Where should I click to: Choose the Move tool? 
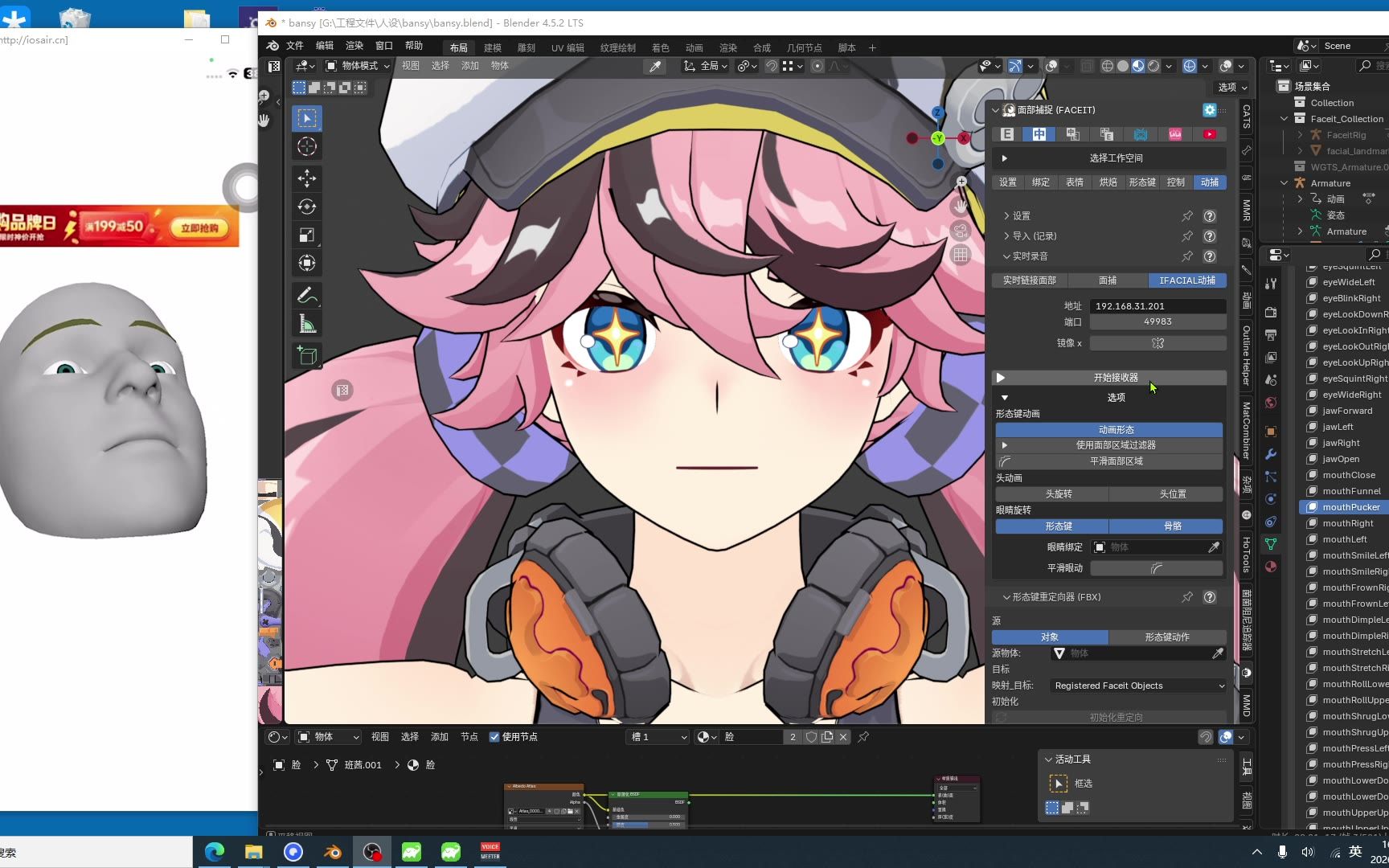[x=307, y=178]
